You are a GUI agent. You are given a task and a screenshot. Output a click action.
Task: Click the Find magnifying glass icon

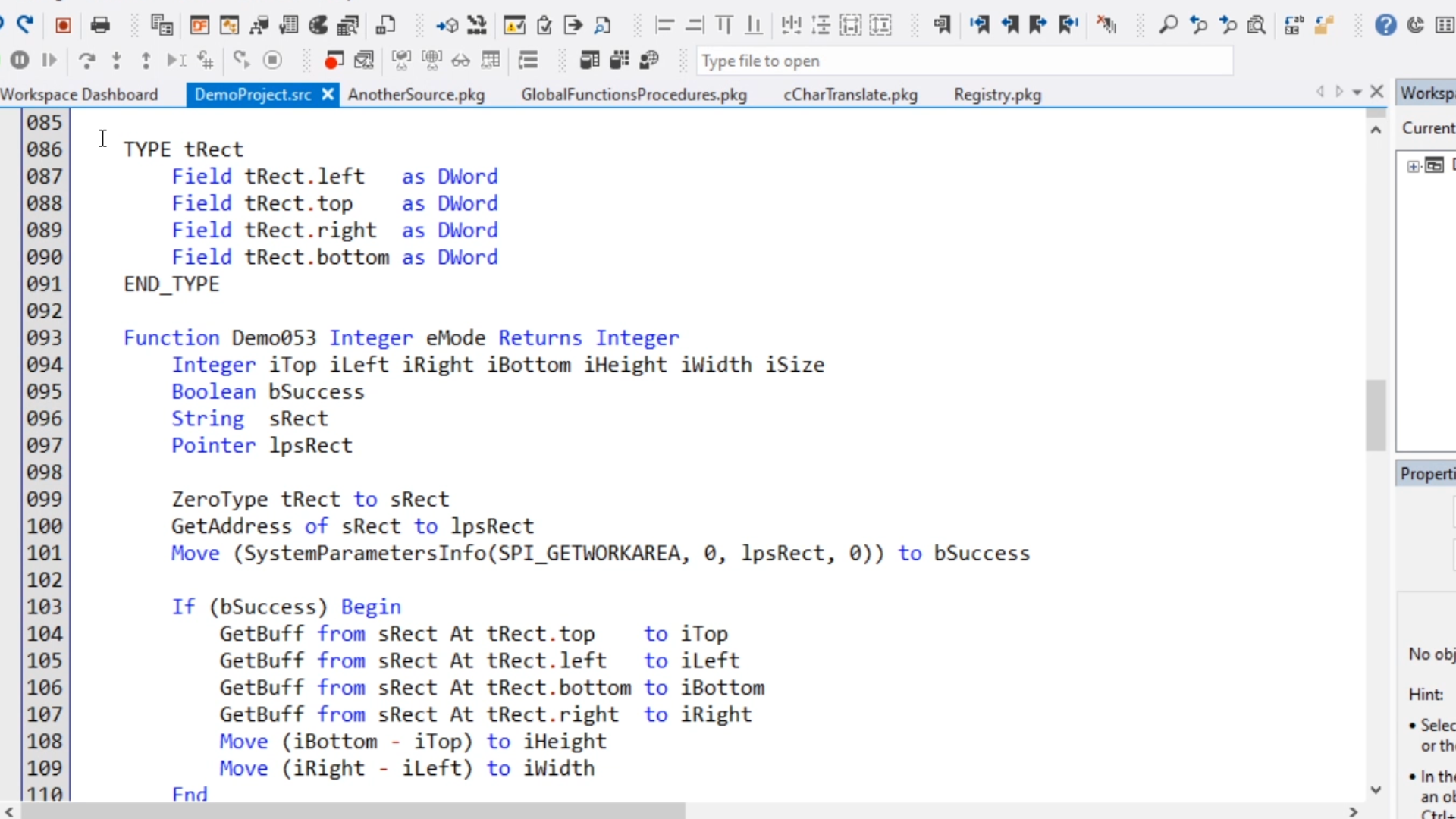tap(1168, 25)
